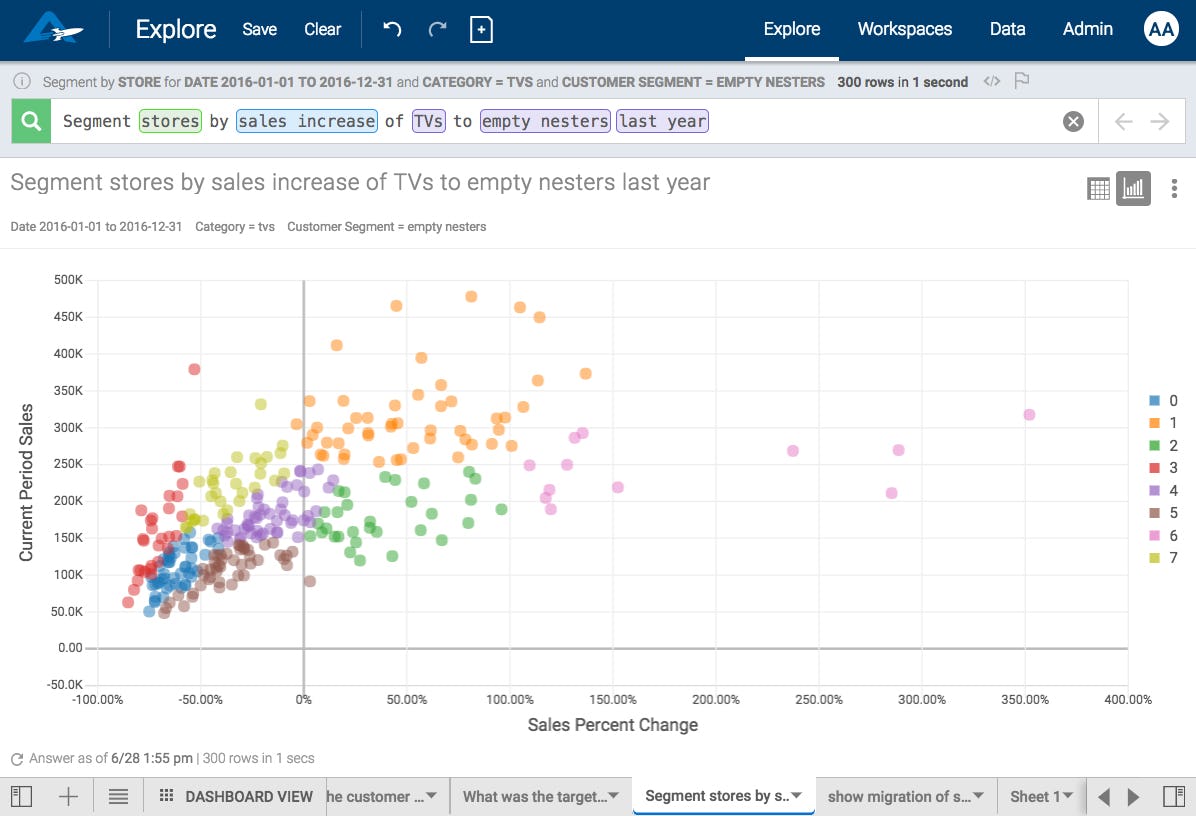Switch to 'What was the target...' sheet

(534, 796)
